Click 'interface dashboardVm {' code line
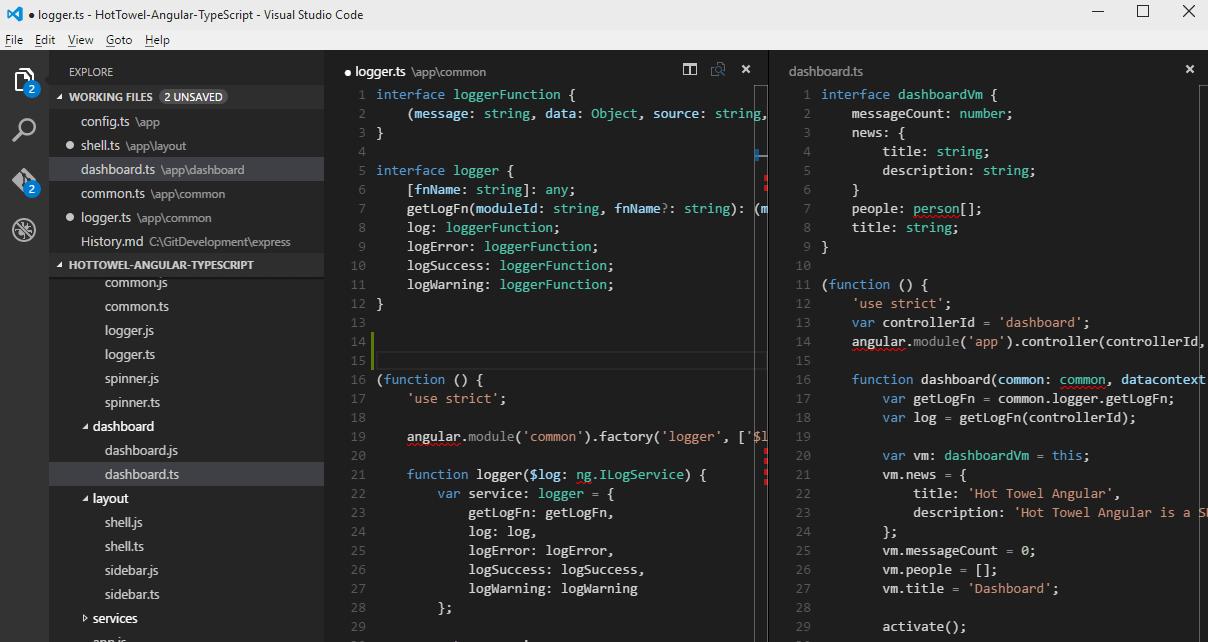This screenshot has width=1208, height=642. pyautogui.click(x=909, y=95)
